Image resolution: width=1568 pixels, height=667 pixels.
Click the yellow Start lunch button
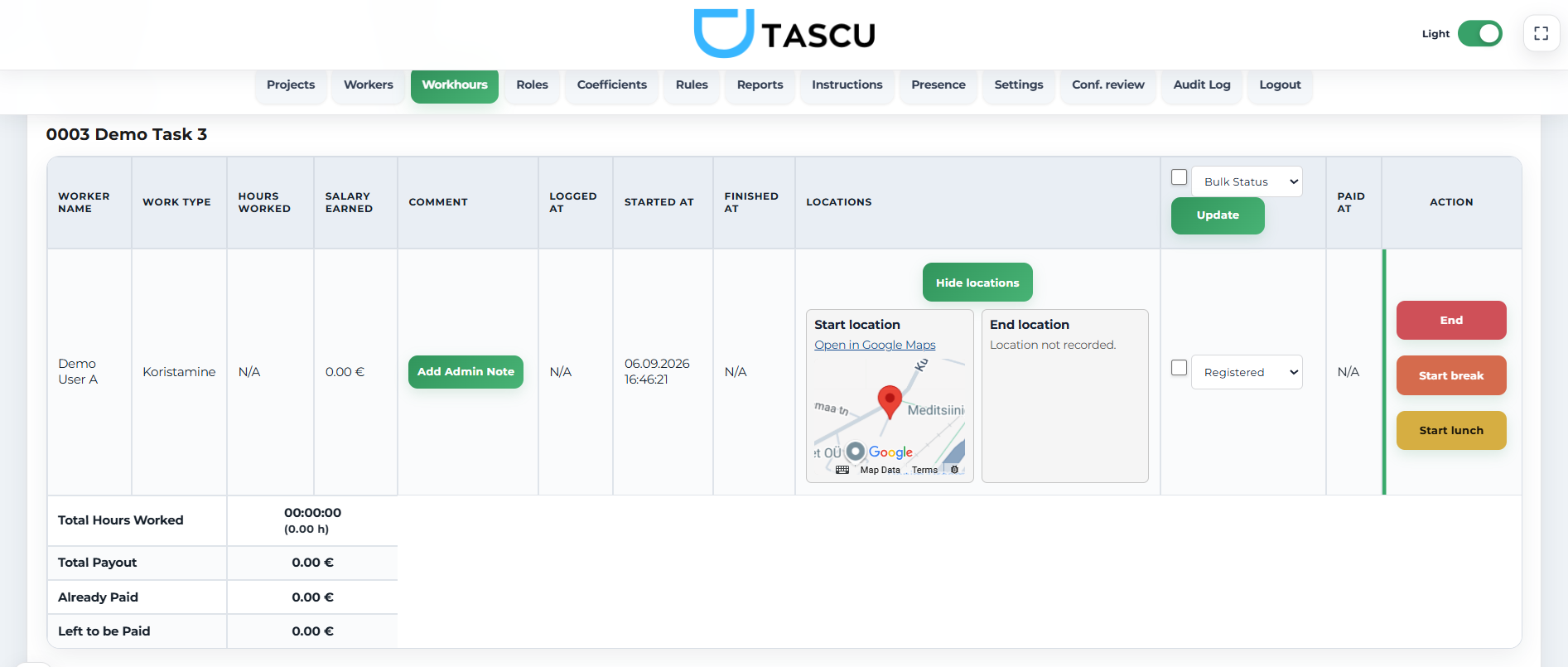1451,431
